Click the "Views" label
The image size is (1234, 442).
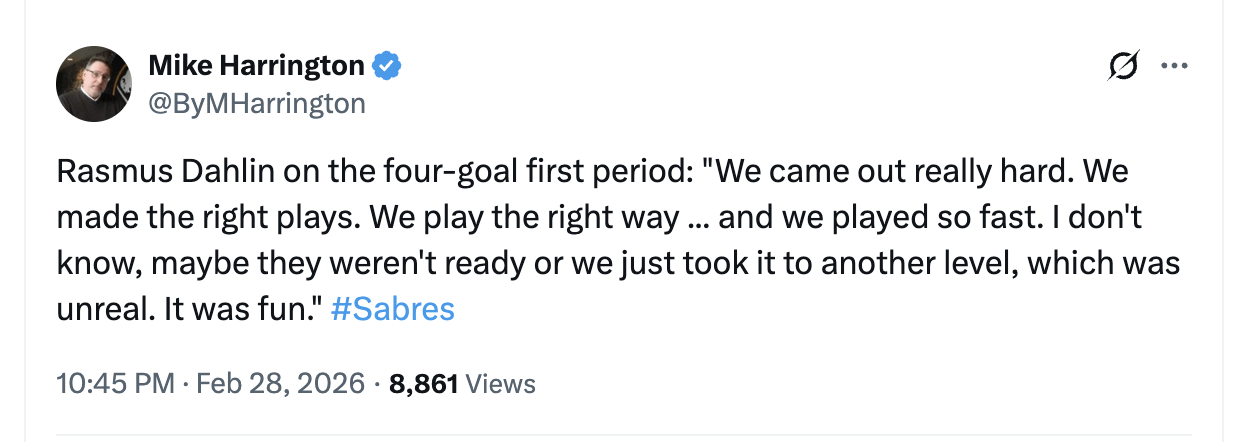(501, 383)
